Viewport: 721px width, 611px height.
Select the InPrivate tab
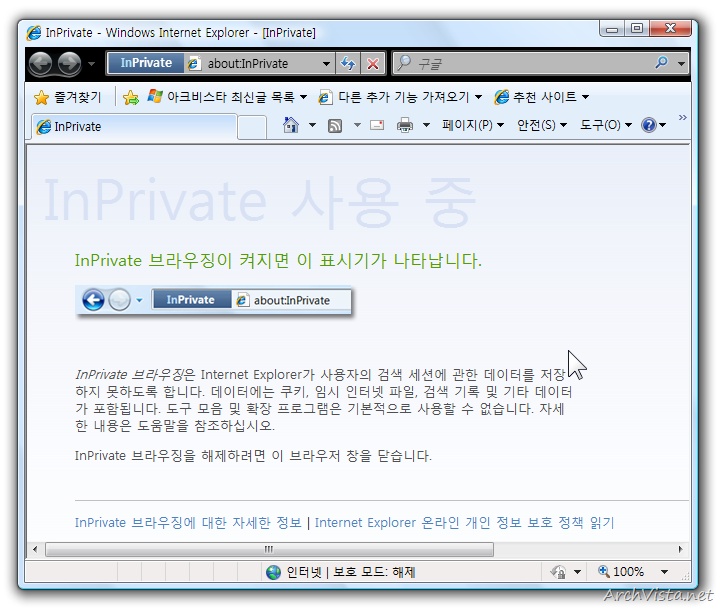(134, 126)
